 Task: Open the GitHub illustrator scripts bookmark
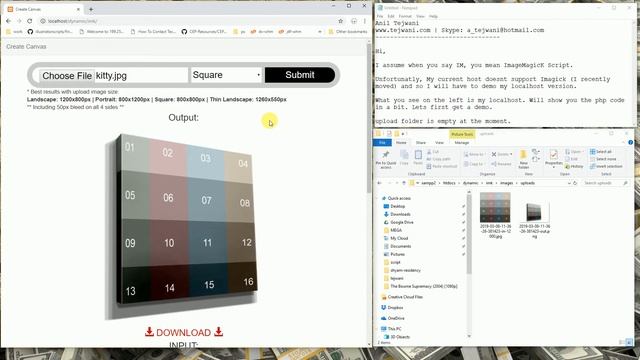50,31
